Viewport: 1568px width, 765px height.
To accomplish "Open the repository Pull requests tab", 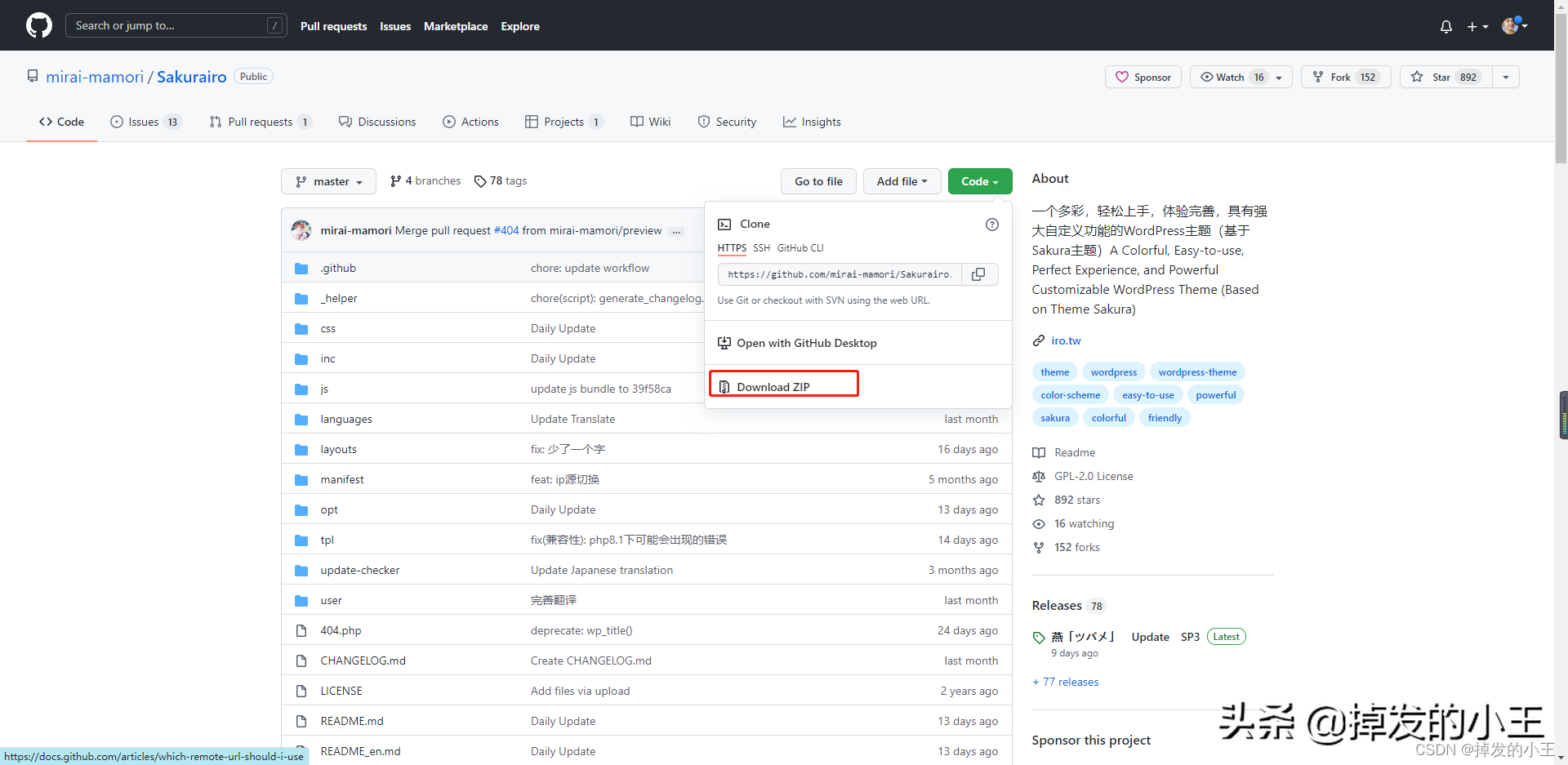I will click(x=261, y=122).
